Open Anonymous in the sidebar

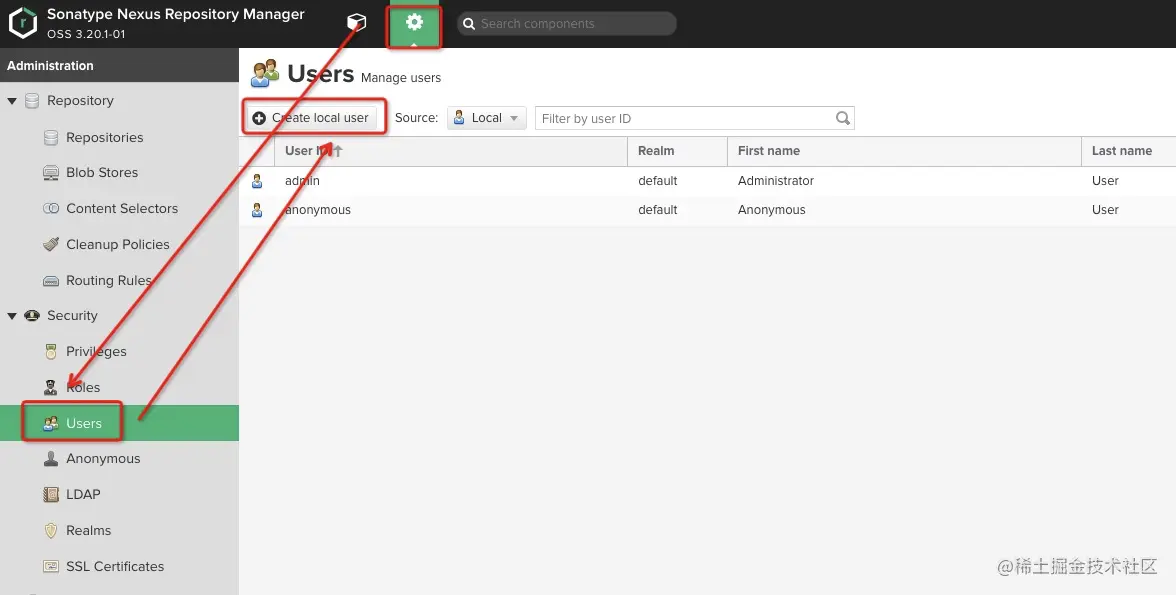pyautogui.click(x=103, y=458)
